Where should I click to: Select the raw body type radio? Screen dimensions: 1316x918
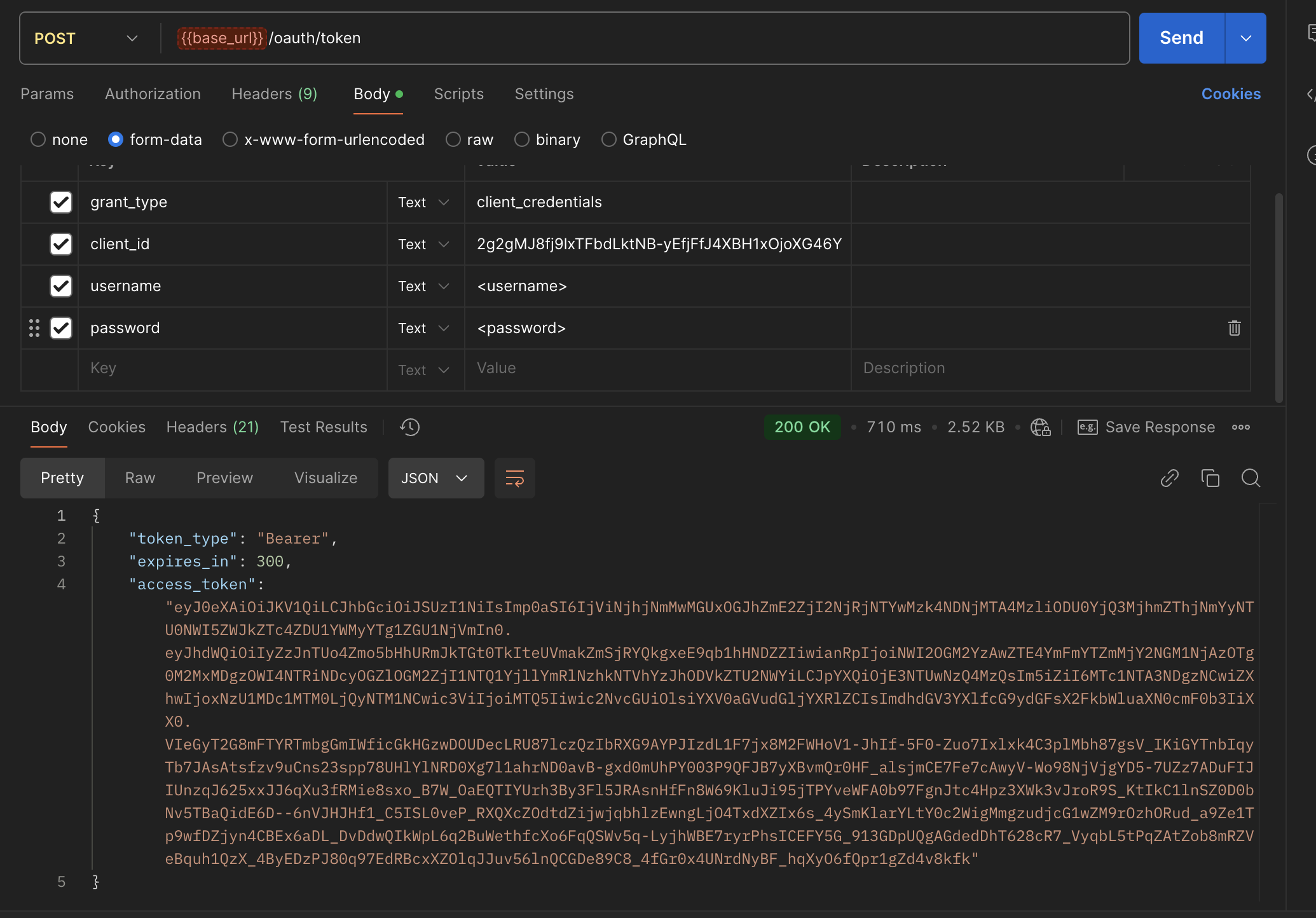point(453,139)
